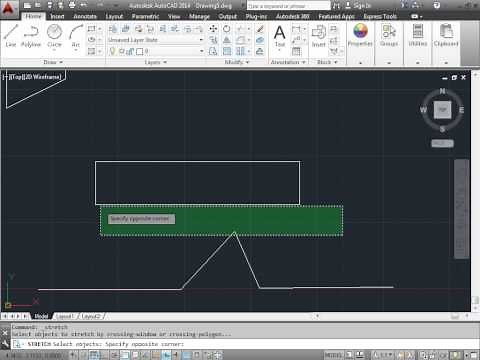This screenshot has height=360, width=480.
Task: Open the Groups panel button
Action: click(x=389, y=35)
